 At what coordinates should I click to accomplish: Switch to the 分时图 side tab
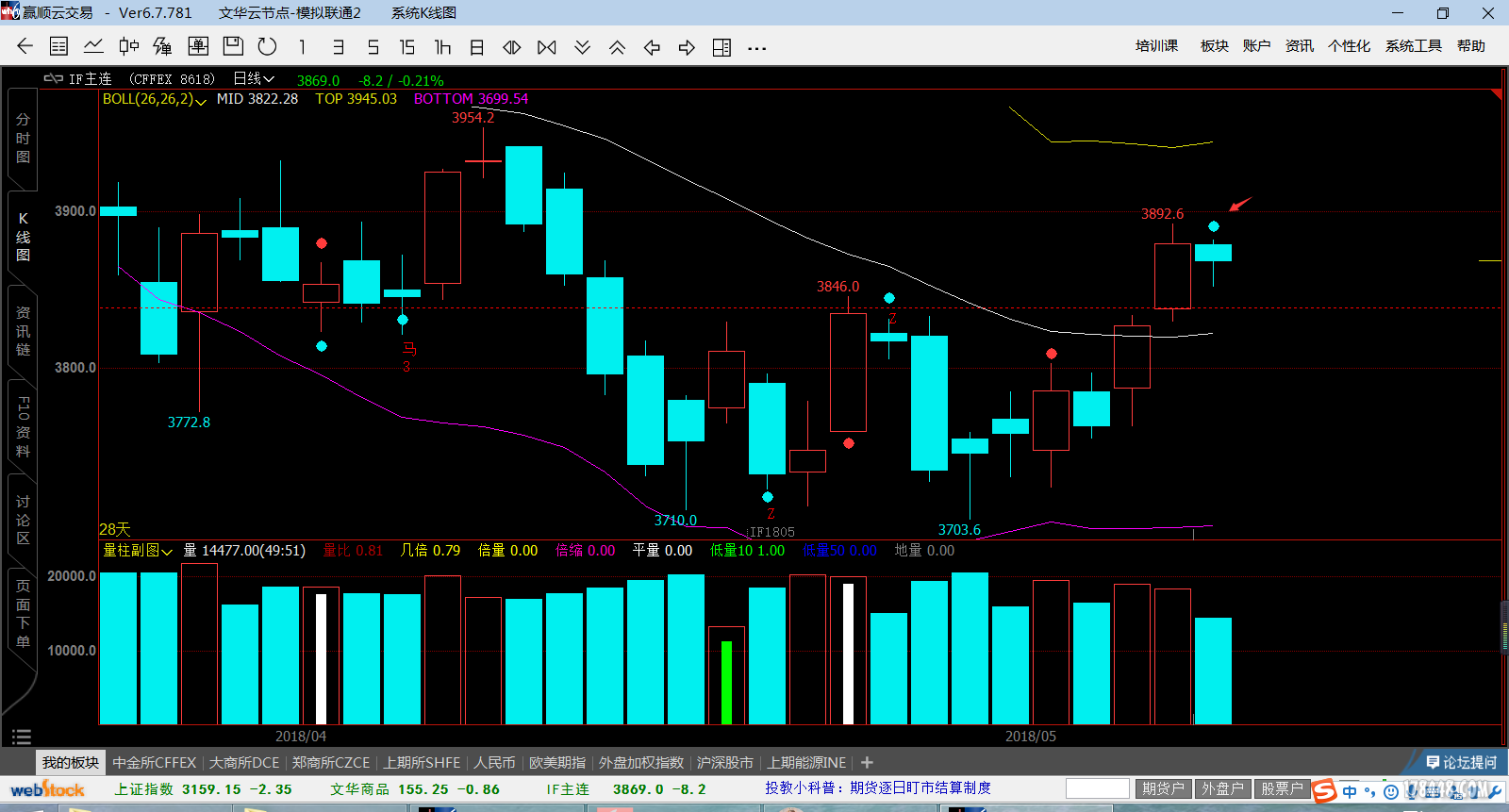pos(23,139)
